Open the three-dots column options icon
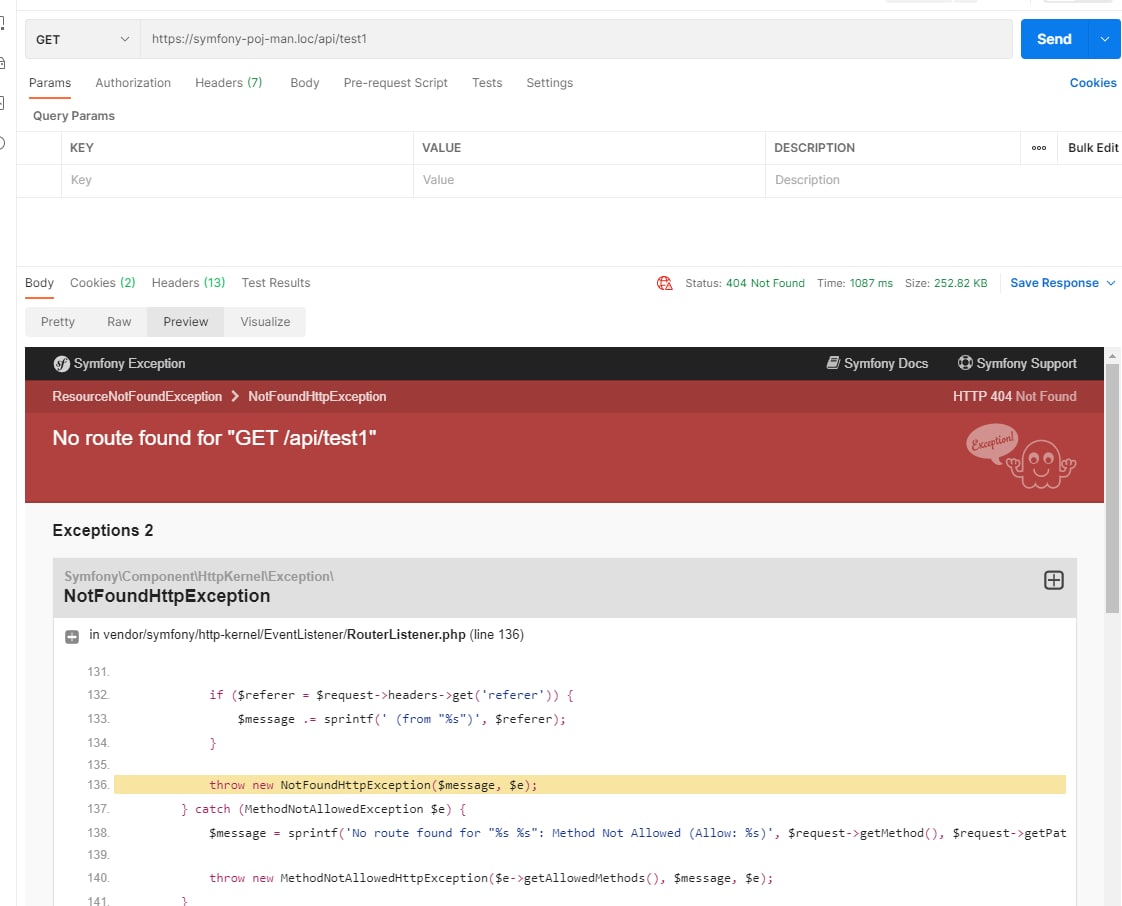 pos(1039,148)
